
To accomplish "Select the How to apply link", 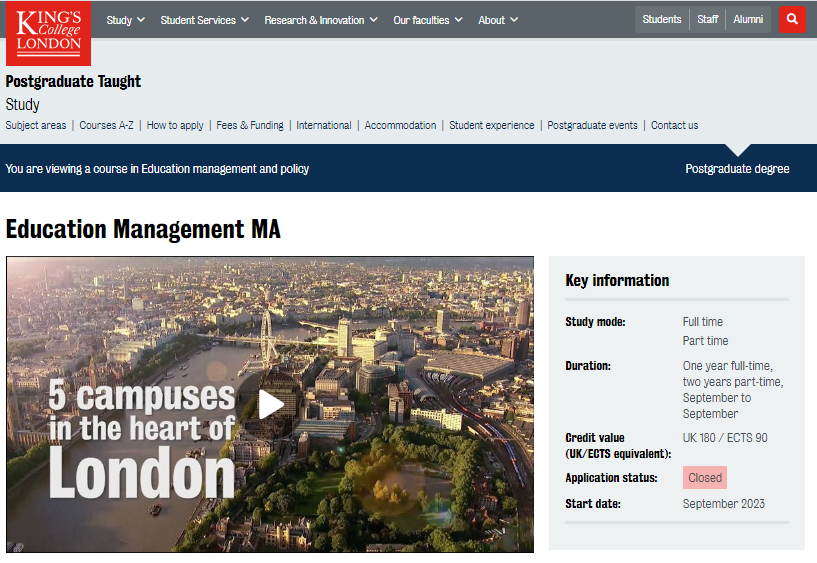I will [175, 125].
